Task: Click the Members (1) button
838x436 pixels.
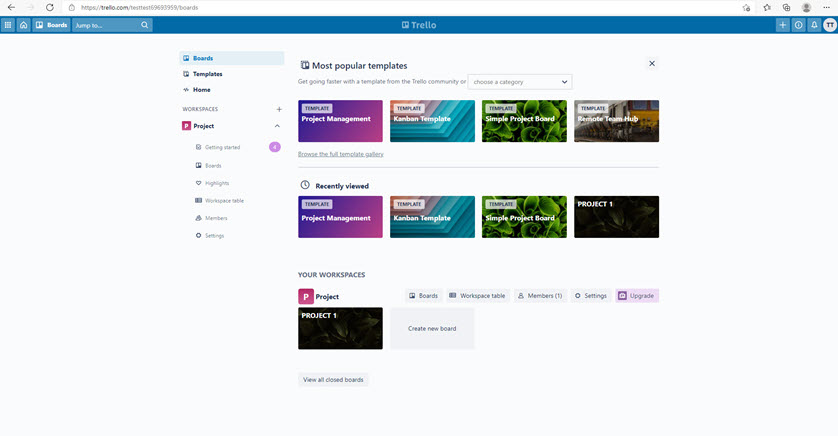Action: tap(540, 295)
